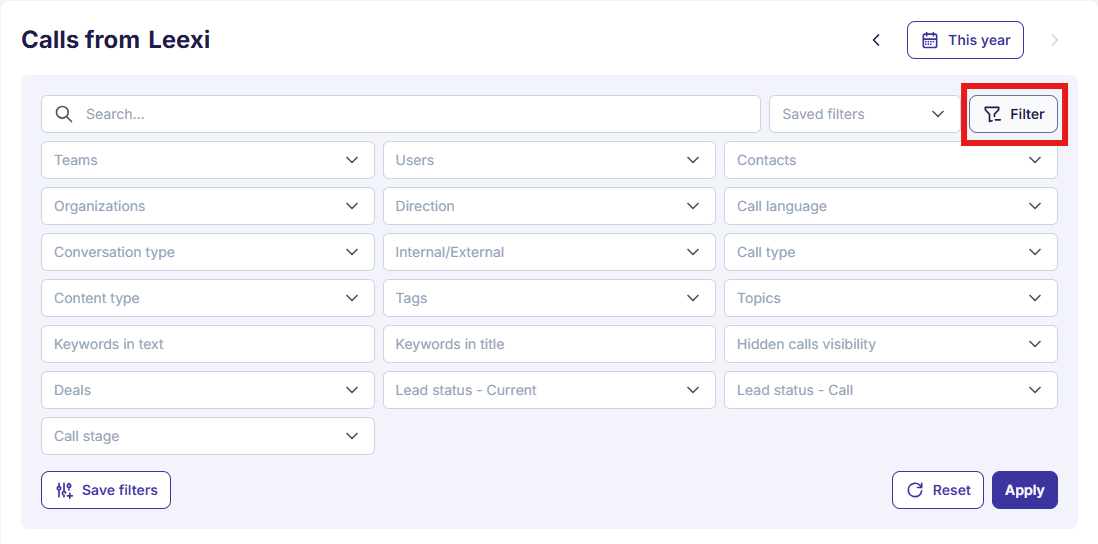Toggle the Filter button
The width and height of the screenshot is (1098, 544).
click(1013, 114)
